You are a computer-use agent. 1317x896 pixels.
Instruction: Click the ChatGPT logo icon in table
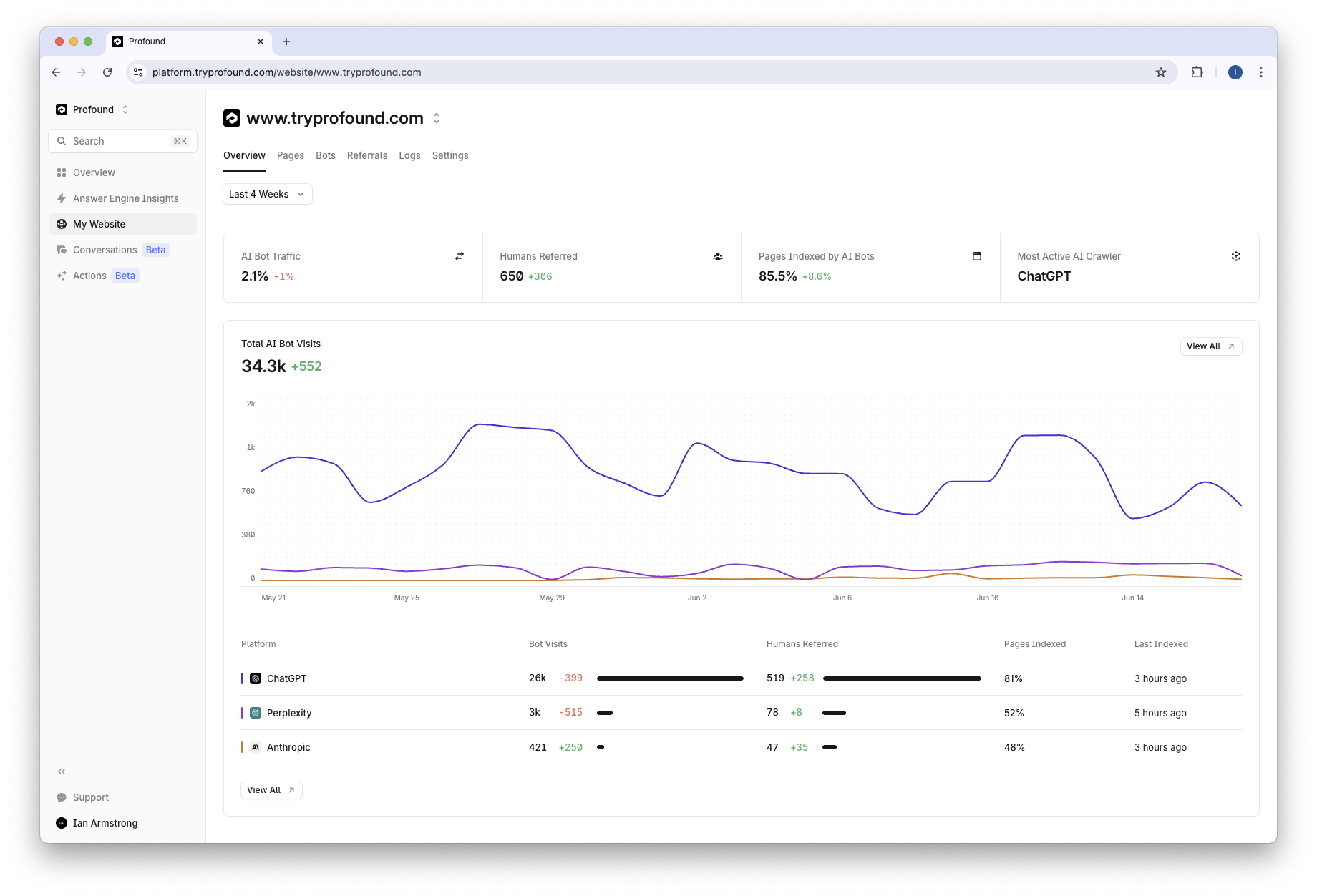(x=256, y=678)
